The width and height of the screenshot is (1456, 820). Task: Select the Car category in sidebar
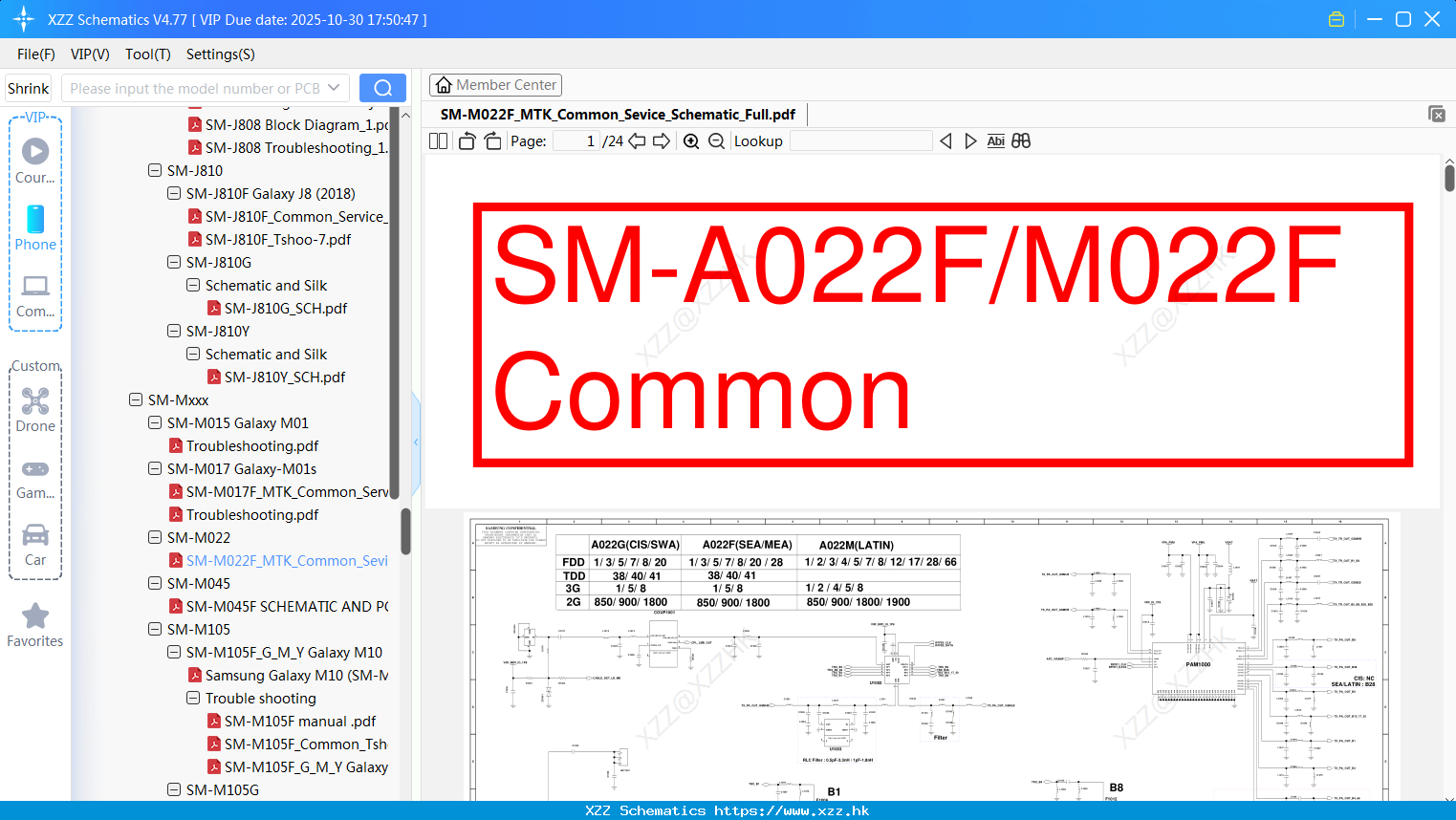[35, 545]
